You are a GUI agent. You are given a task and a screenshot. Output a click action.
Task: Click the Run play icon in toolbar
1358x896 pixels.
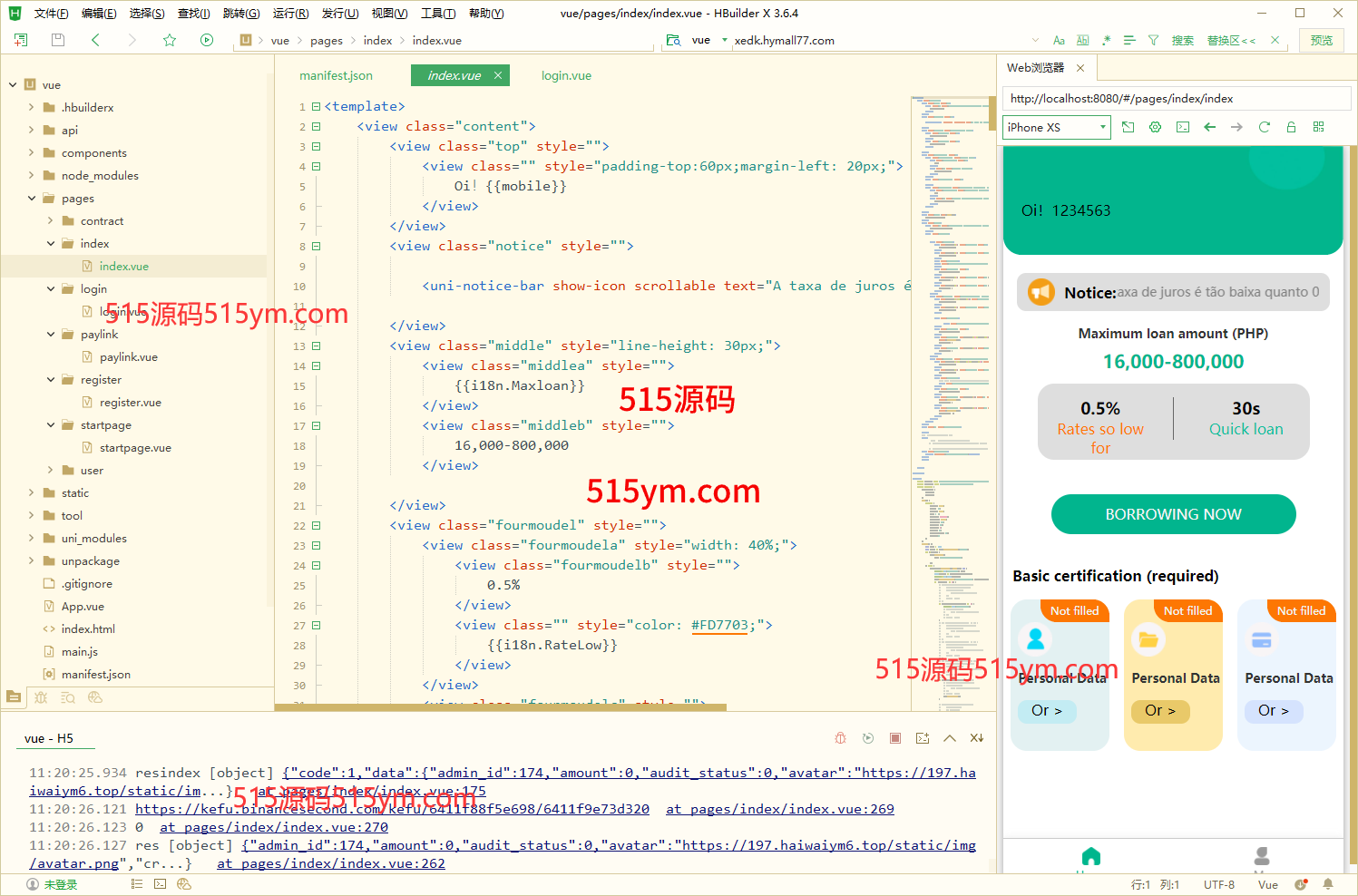pyautogui.click(x=207, y=40)
